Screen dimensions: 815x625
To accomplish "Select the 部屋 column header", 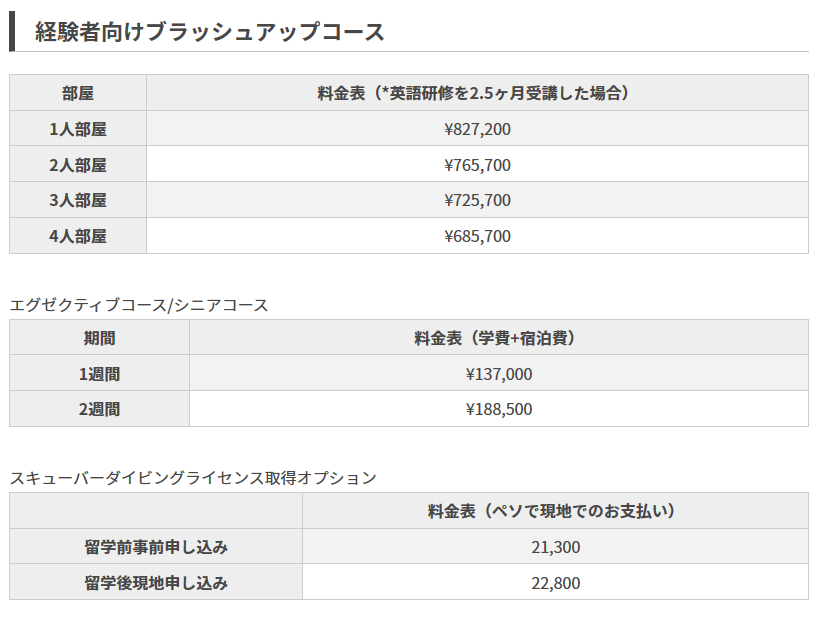I will [x=78, y=93].
